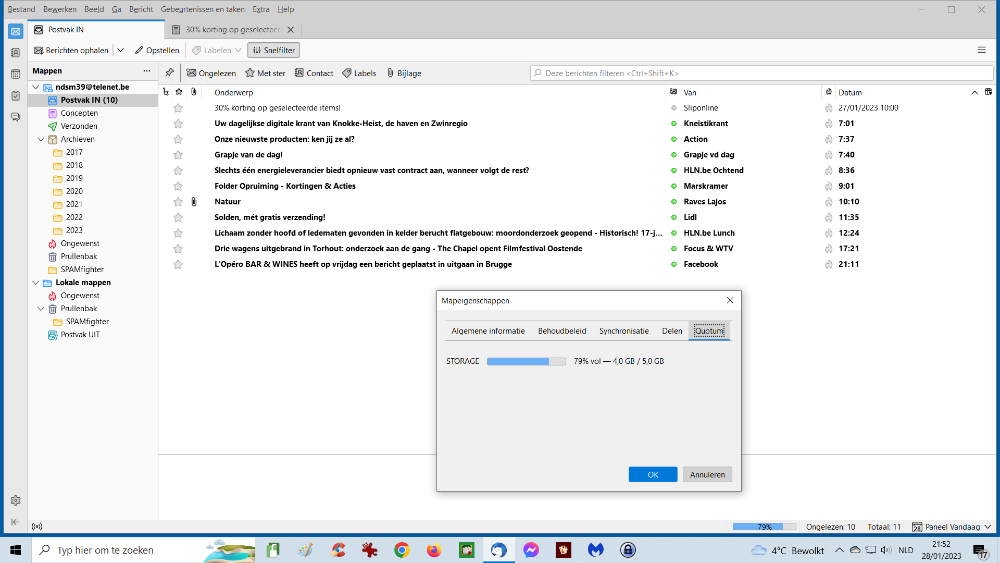The image size is (1000, 563).
Task: Open the Extra menu in the menu bar
Action: pos(262,9)
